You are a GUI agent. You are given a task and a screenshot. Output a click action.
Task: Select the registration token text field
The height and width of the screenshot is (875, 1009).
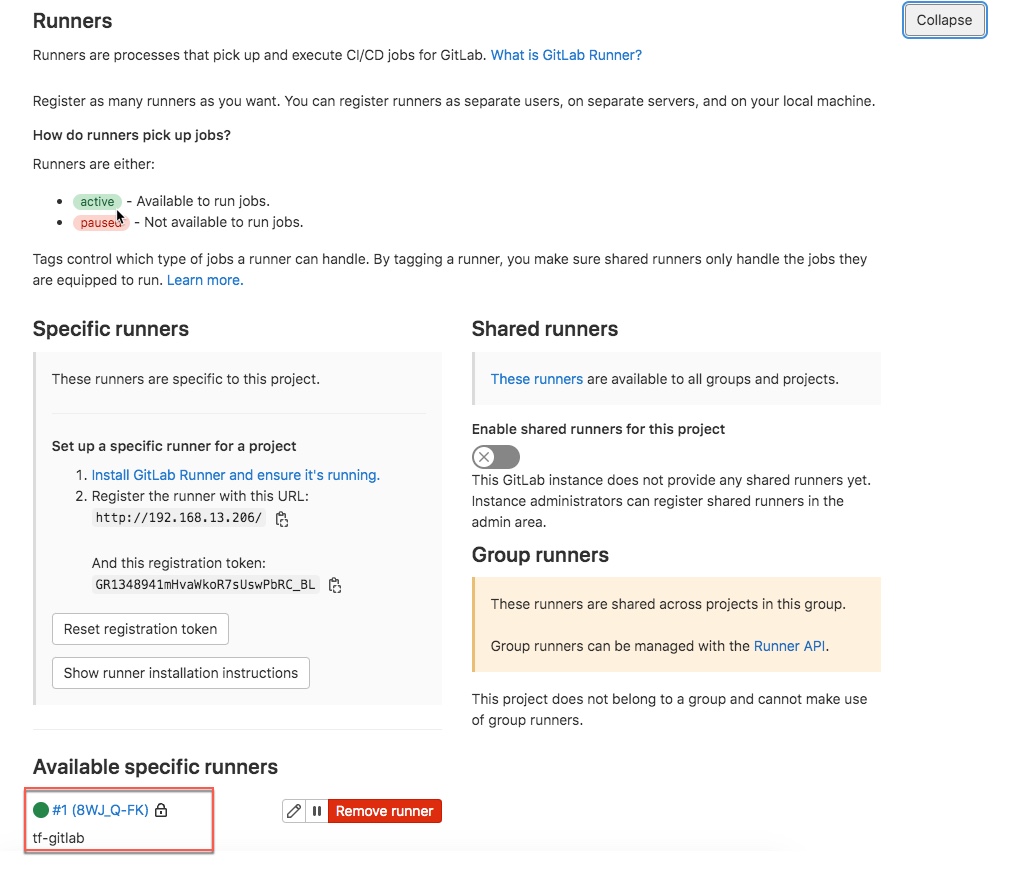point(205,585)
